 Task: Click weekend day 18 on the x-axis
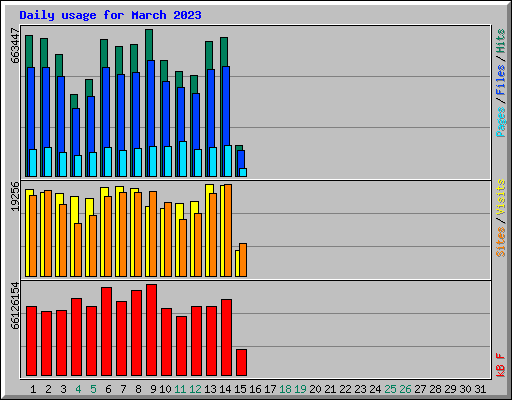pos(285,389)
